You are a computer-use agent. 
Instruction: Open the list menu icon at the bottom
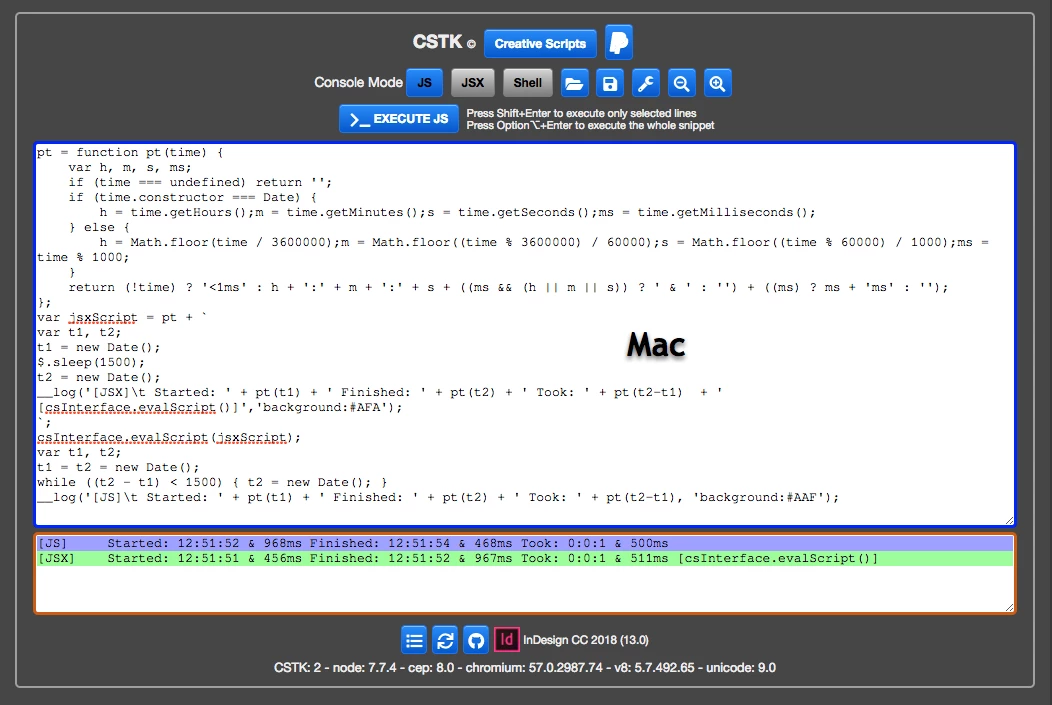[x=414, y=640]
